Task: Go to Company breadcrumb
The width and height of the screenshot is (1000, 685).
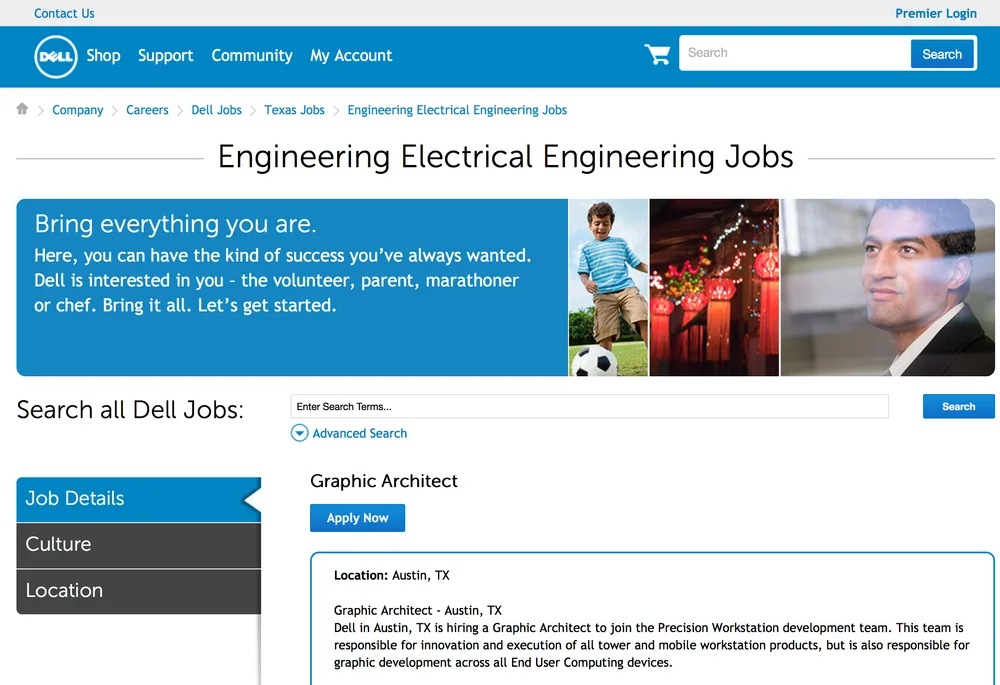Action: (x=78, y=110)
